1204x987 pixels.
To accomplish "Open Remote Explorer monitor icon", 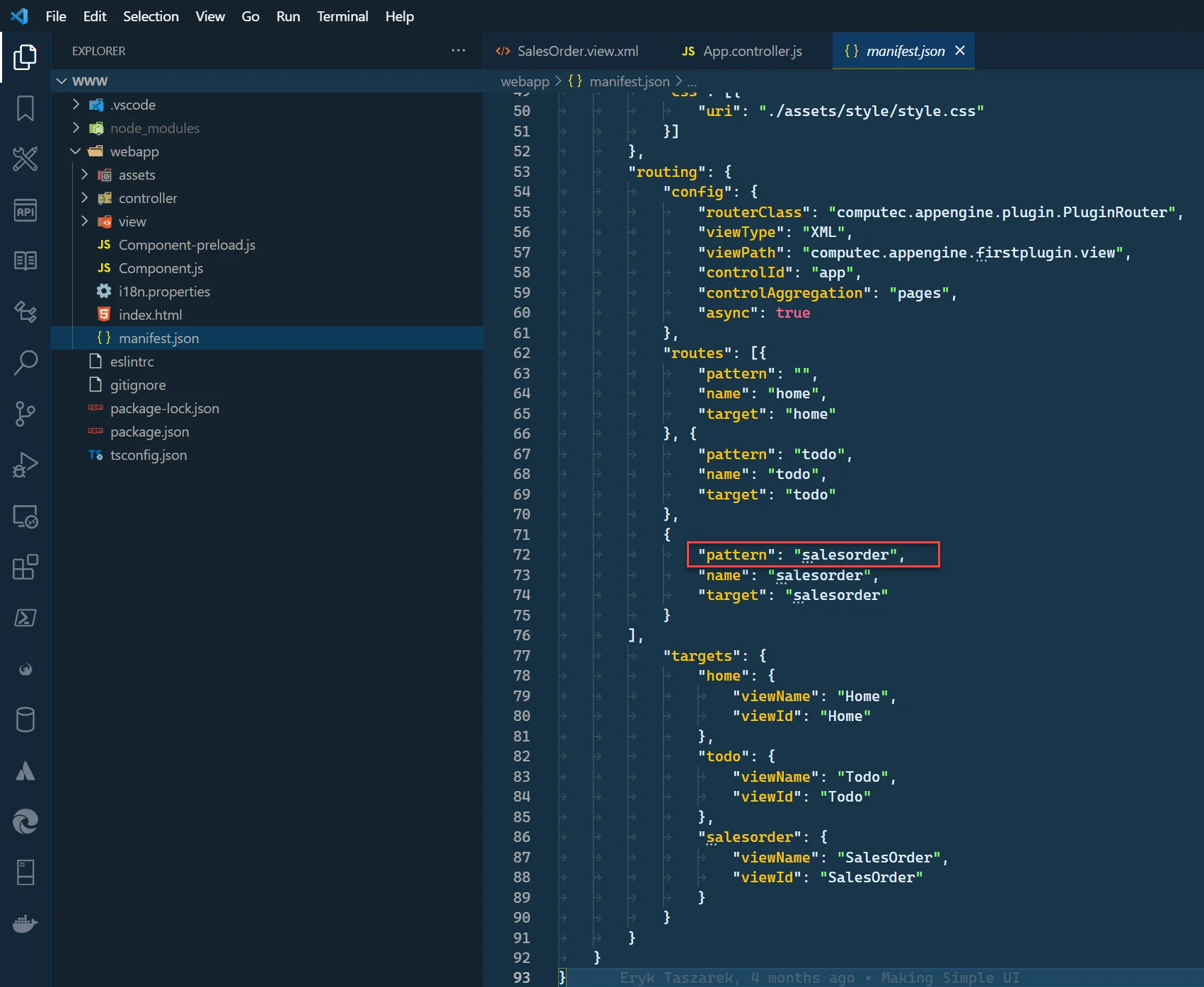I will tap(25, 516).
